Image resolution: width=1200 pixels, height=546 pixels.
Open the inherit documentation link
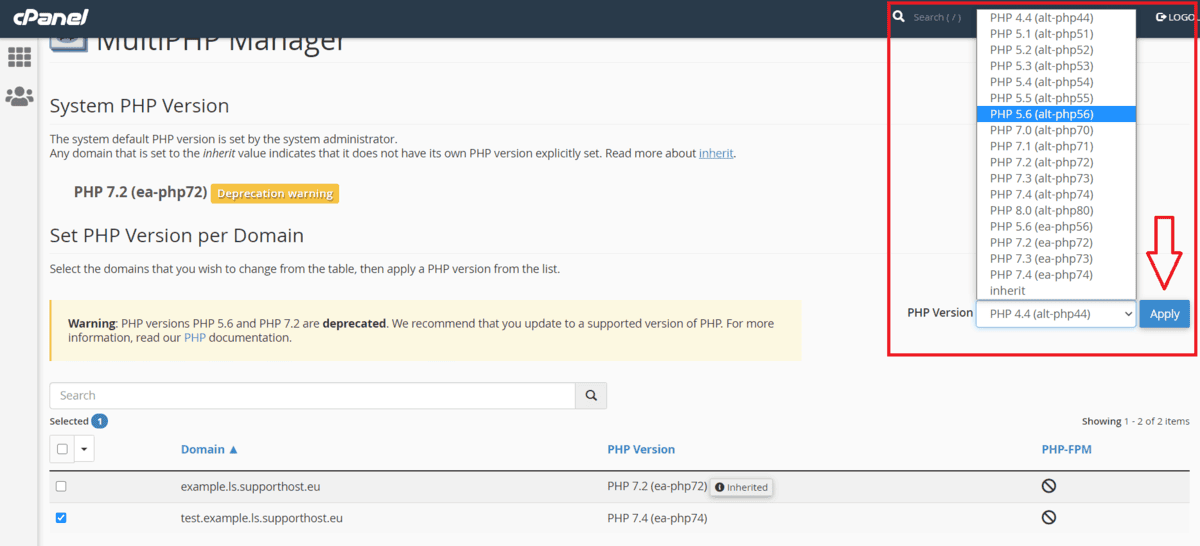716,153
